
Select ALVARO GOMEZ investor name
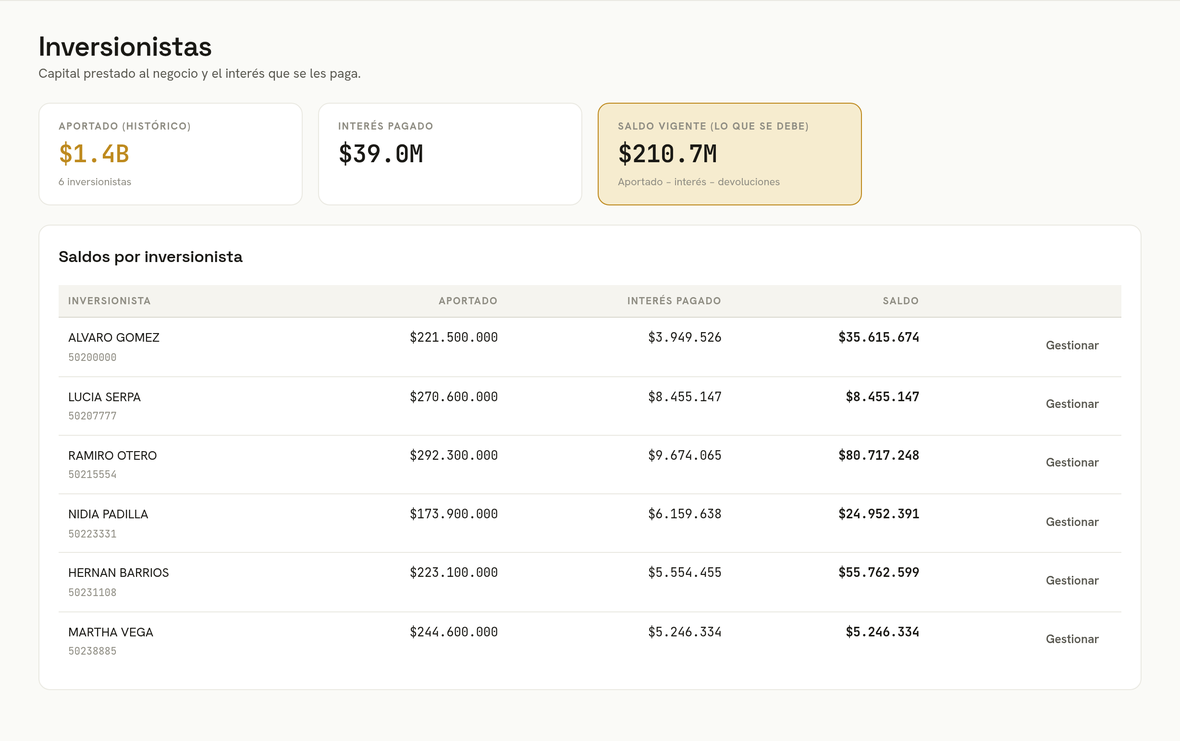114,338
